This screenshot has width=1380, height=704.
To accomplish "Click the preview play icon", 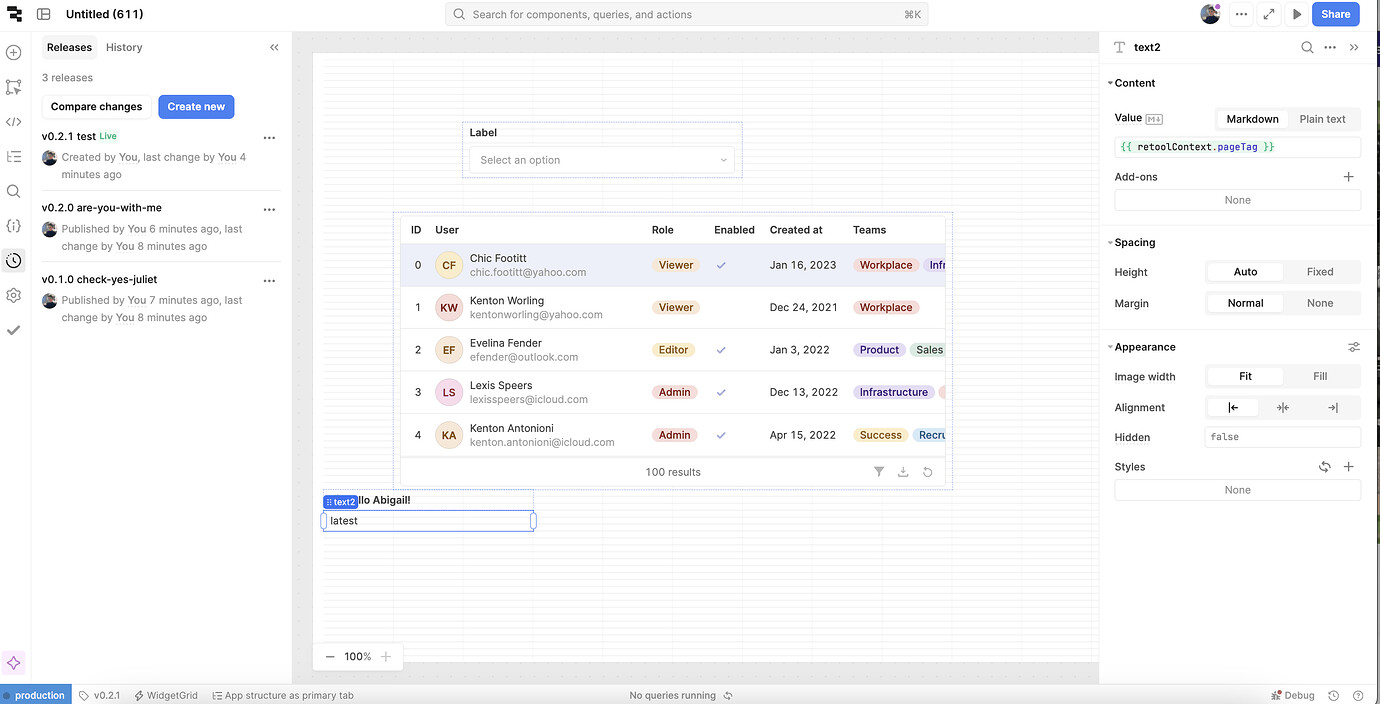I will click(1297, 14).
